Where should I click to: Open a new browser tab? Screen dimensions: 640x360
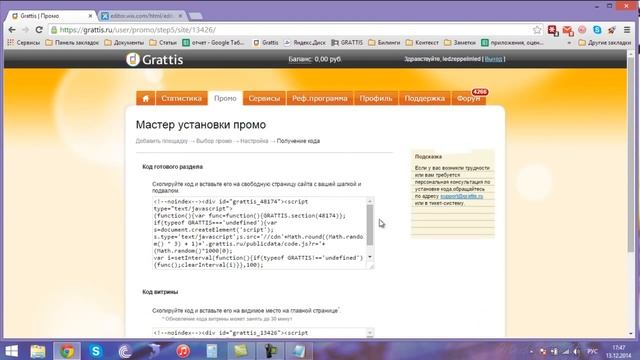[x=196, y=16]
